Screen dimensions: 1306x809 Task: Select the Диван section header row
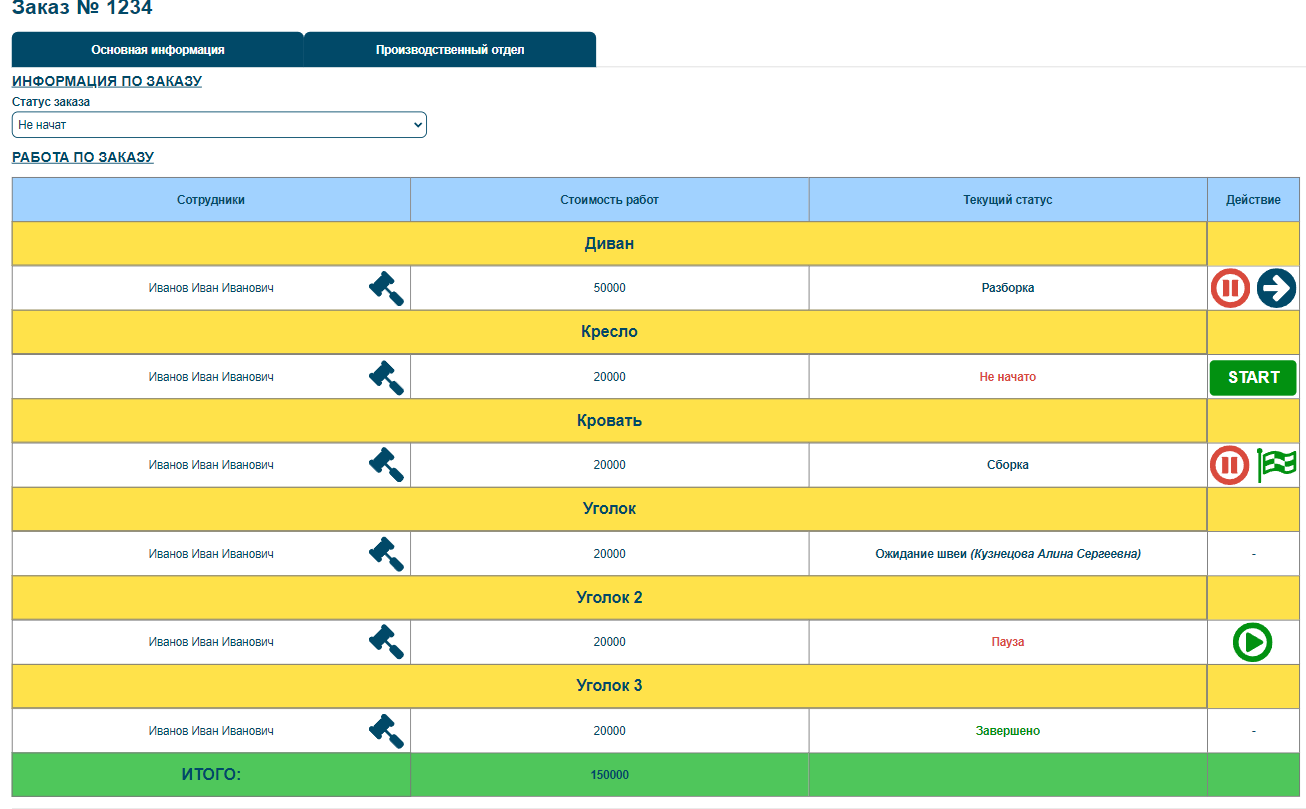609,244
